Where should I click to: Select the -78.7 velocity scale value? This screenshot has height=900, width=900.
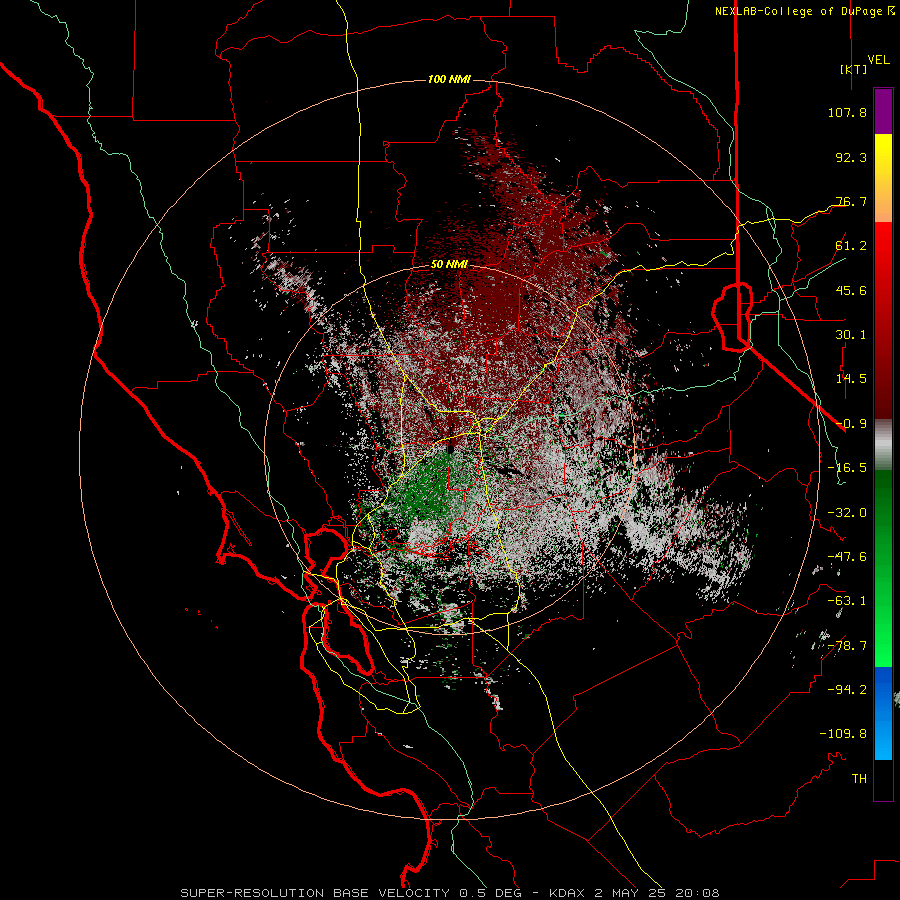point(847,646)
